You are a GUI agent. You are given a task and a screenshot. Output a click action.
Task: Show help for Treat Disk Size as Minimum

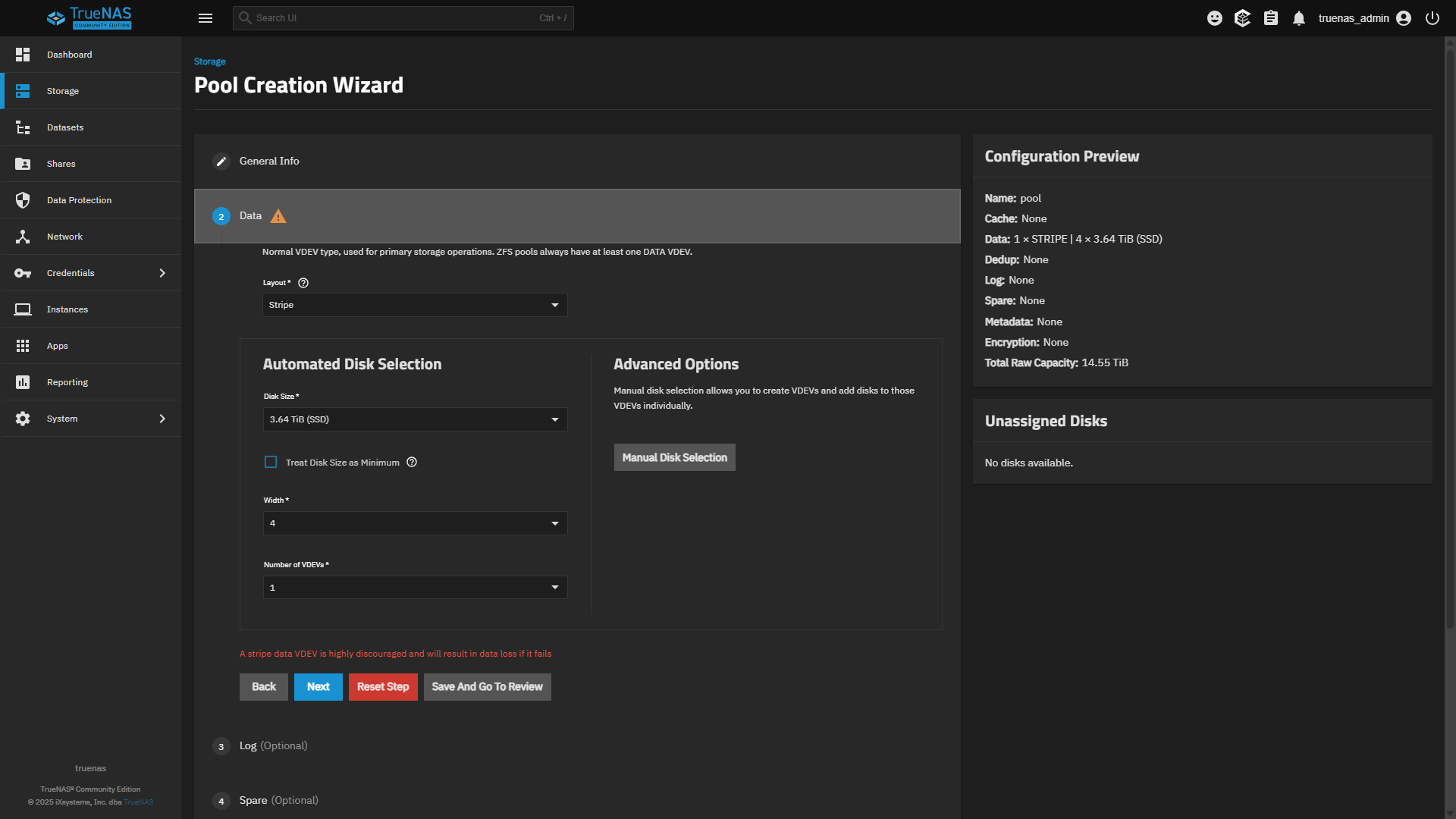[x=412, y=462]
